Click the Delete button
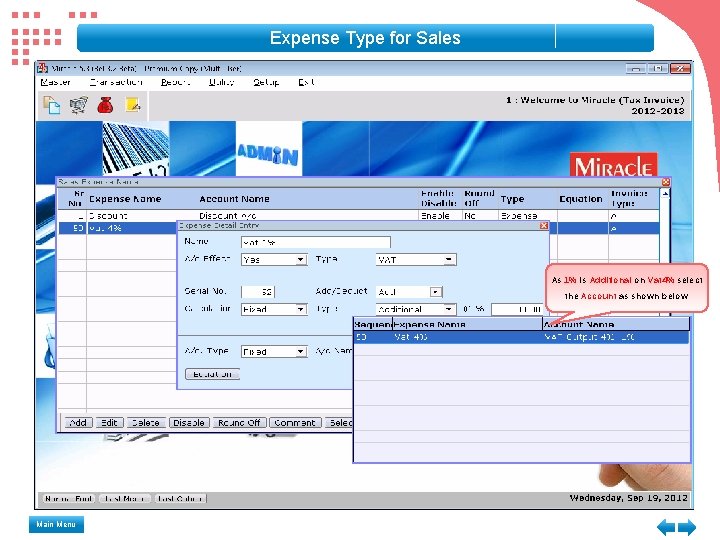 [x=146, y=422]
